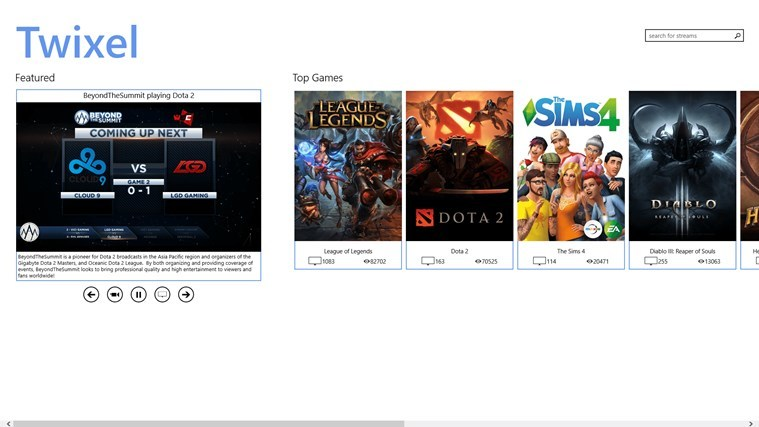Click 'The Sims 4' caption text
Image resolution: width=759 pixels, height=427 pixels.
[571, 251]
